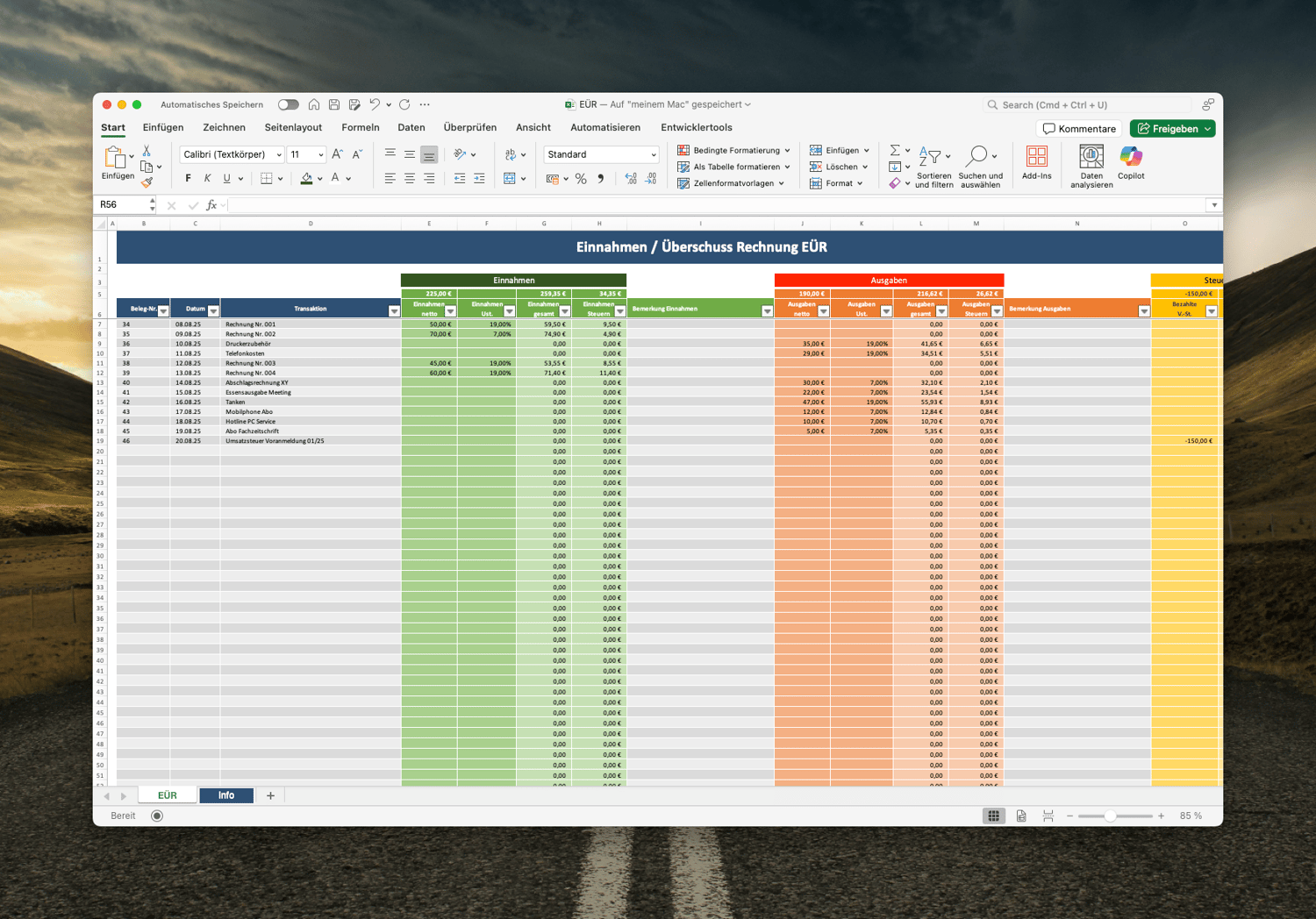The width and height of the screenshot is (1316, 919).
Task: Apply the comma thousands separator style
Action: tap(601, 179)
